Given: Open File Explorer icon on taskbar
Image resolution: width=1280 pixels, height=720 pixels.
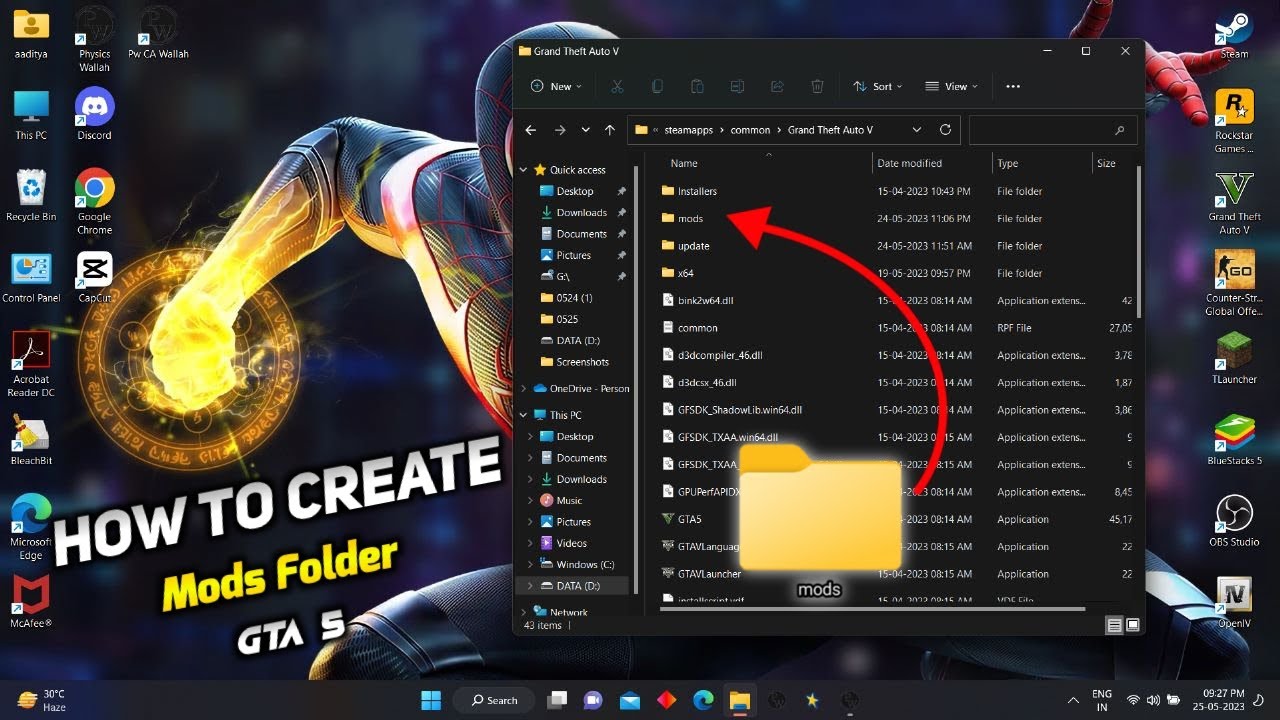Looking at the screenshot, I should pos(739,699).
